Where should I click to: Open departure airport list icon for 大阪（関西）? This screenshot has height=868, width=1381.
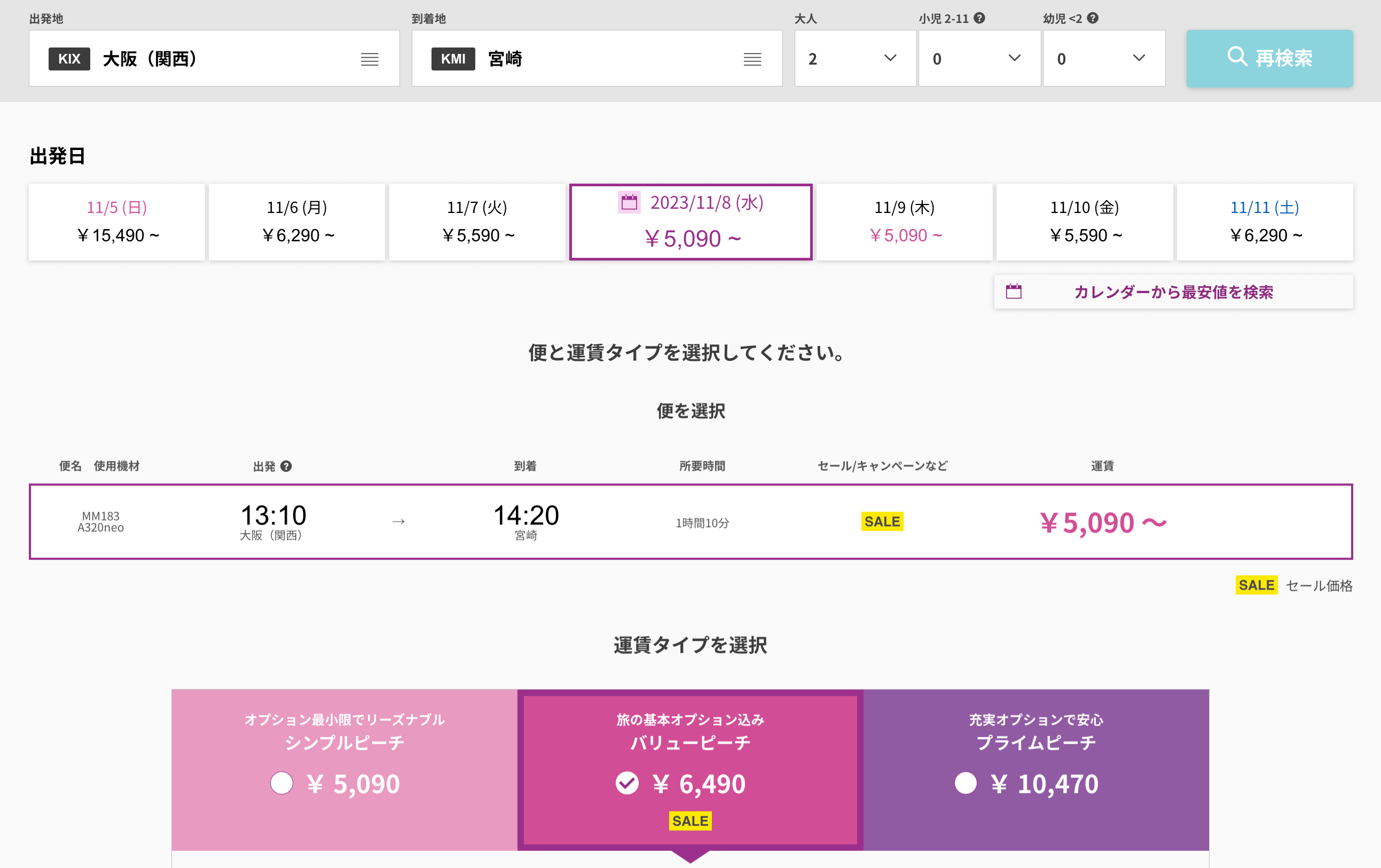click(x=370, y=59)
